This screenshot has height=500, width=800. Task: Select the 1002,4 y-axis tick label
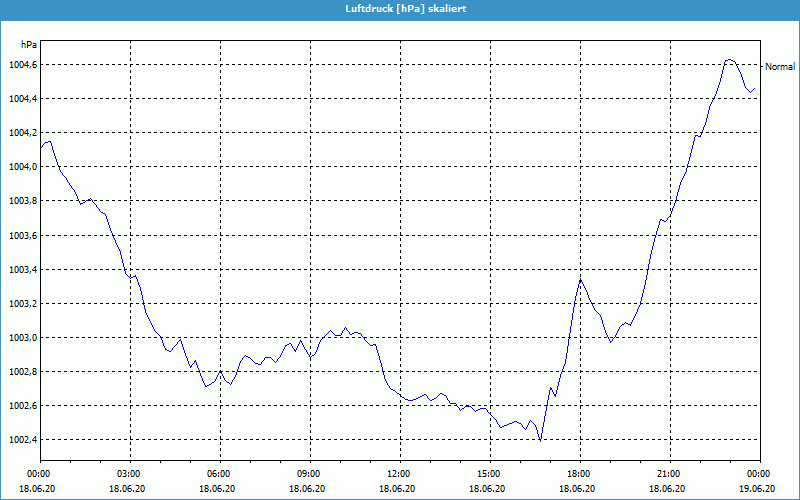click(20, 440)
